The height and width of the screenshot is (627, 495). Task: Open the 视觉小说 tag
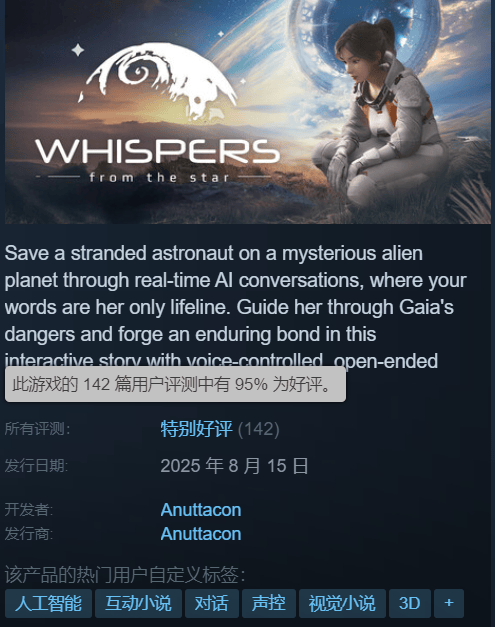(x=342, y=603)
